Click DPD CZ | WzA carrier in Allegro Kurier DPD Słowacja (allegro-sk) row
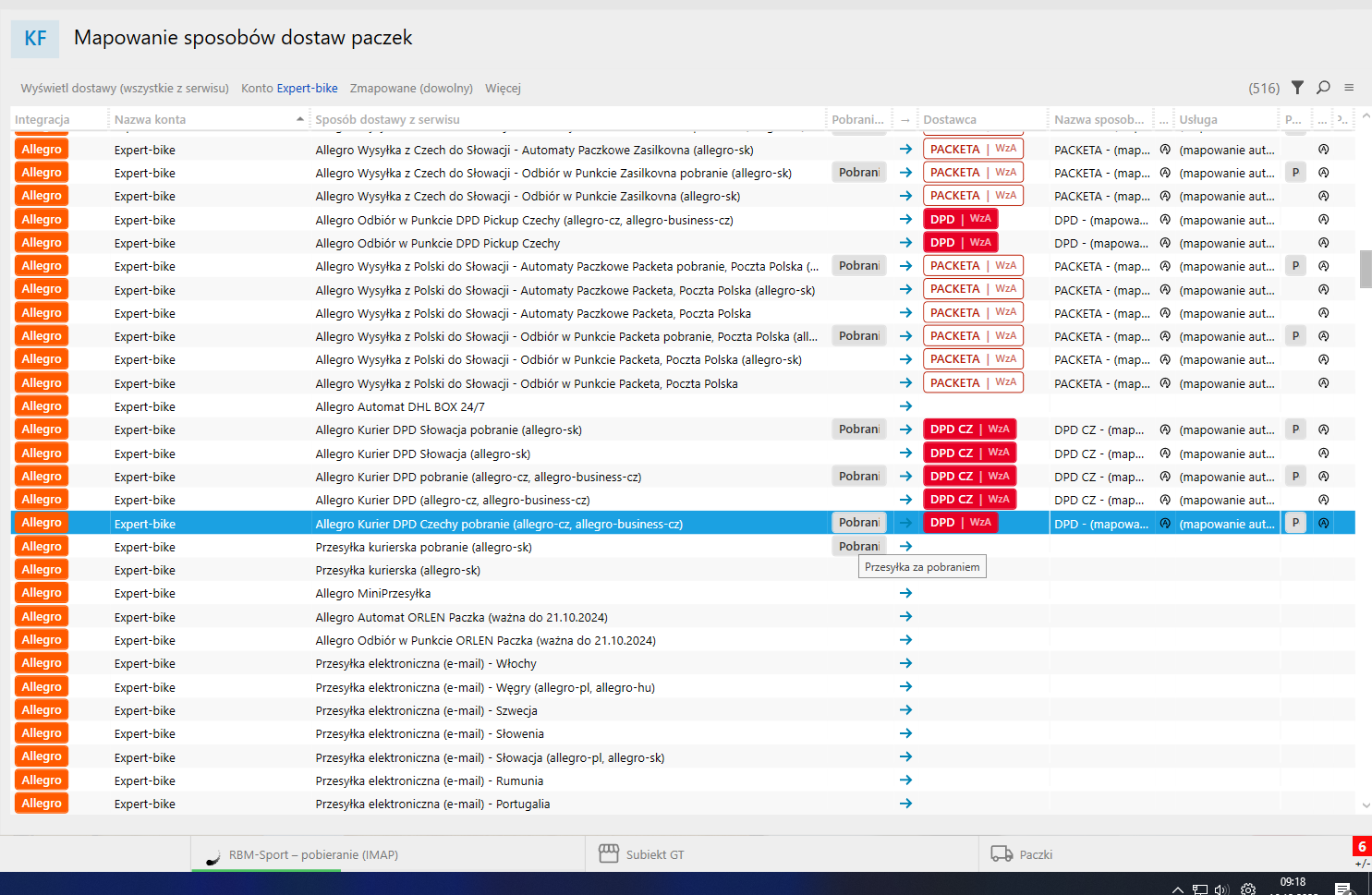Screen dimensions: 1372x895 (969, 453)
